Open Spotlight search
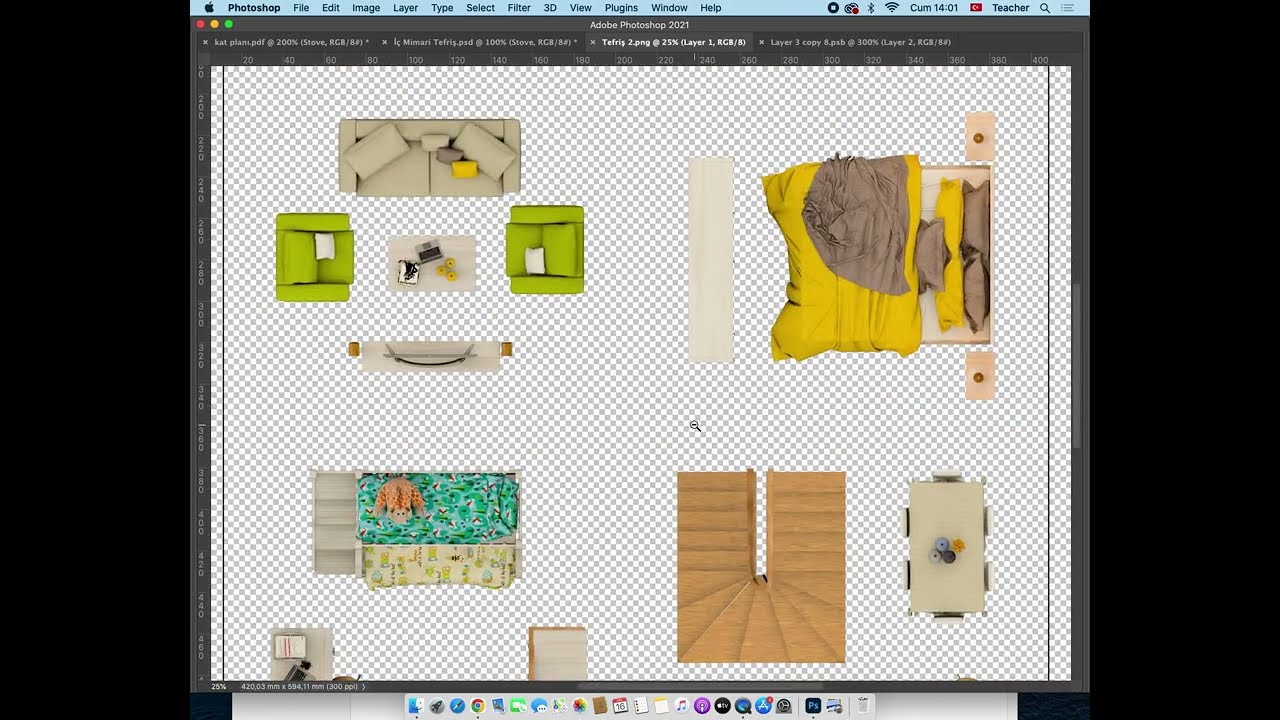The width and height of the screenshot is (1280, 720). 1045,8
